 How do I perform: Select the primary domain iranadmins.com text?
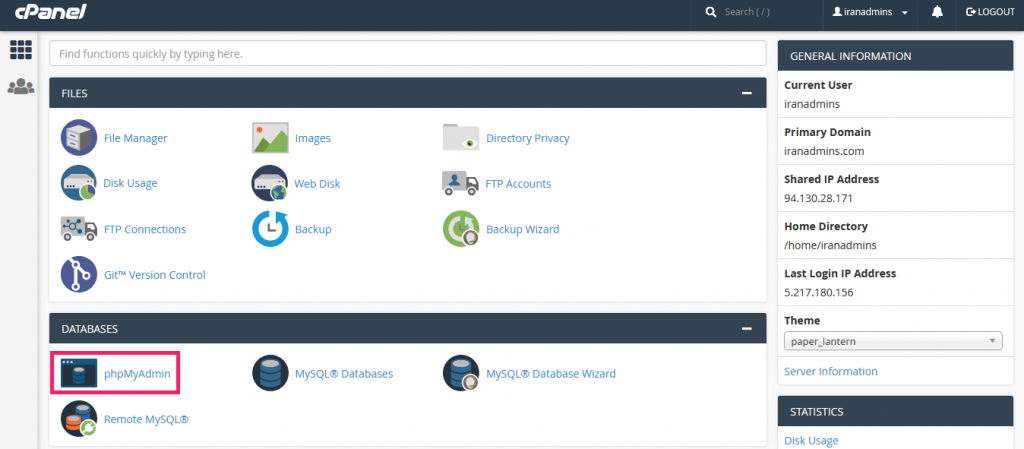click(824, 151)
